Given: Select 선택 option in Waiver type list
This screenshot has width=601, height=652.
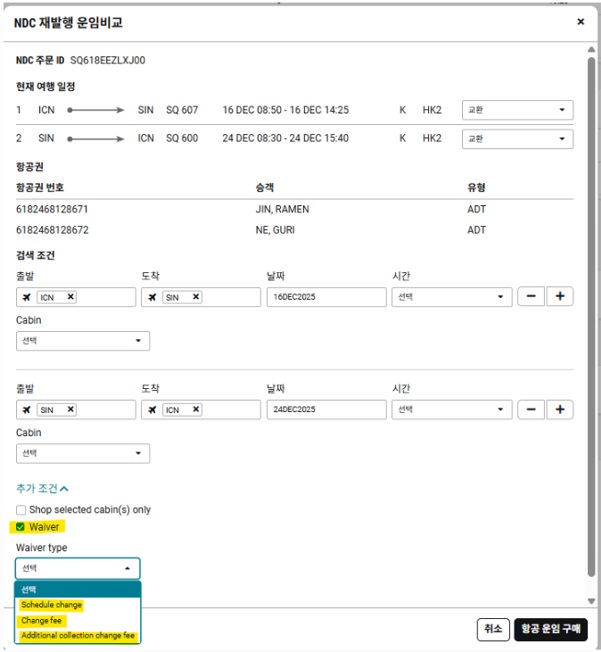Looking at the screenshot, I should click(78, 590).
